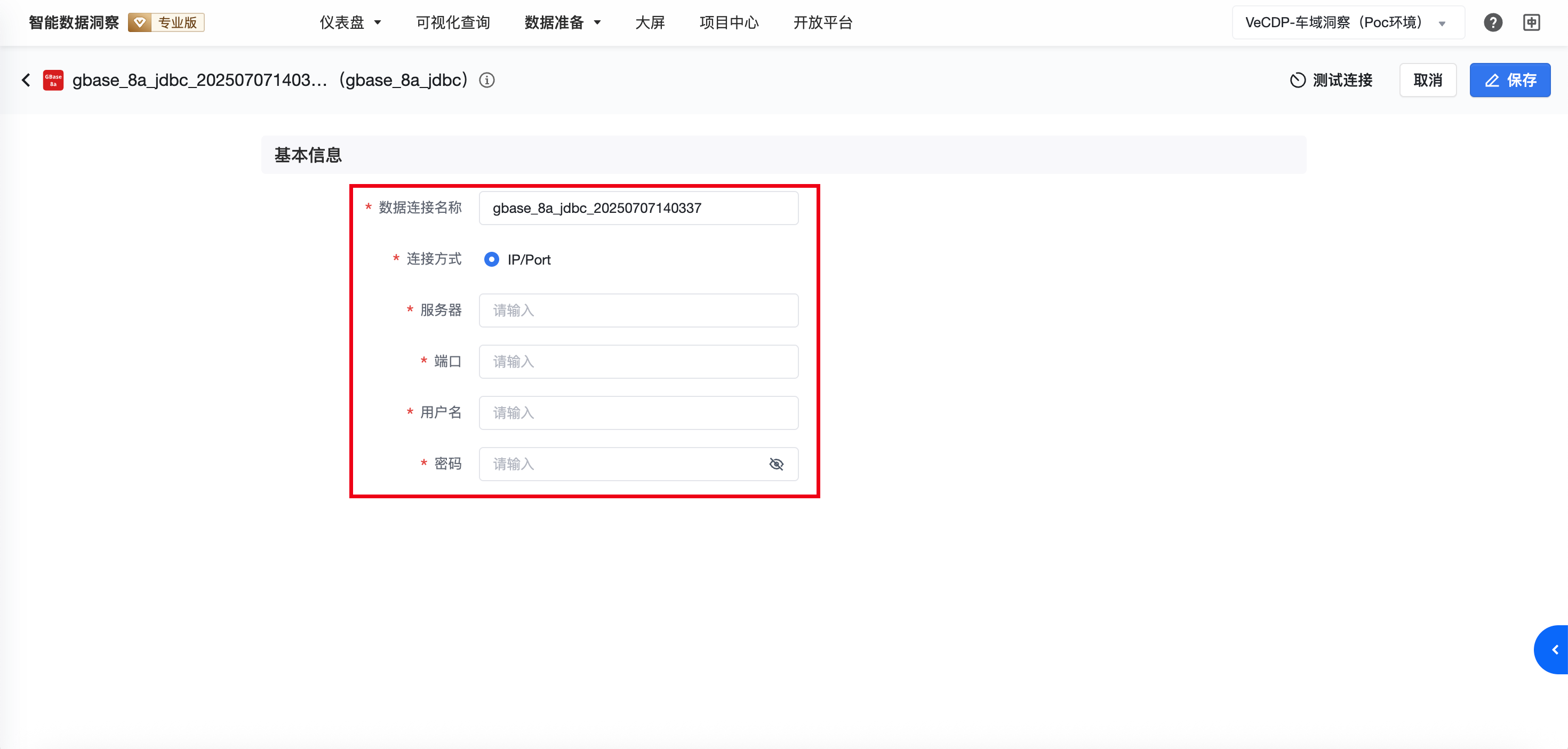Click the GBase 8a red logo icon
This screenshot has height=749, width=1568.
[x=53, y=80]
